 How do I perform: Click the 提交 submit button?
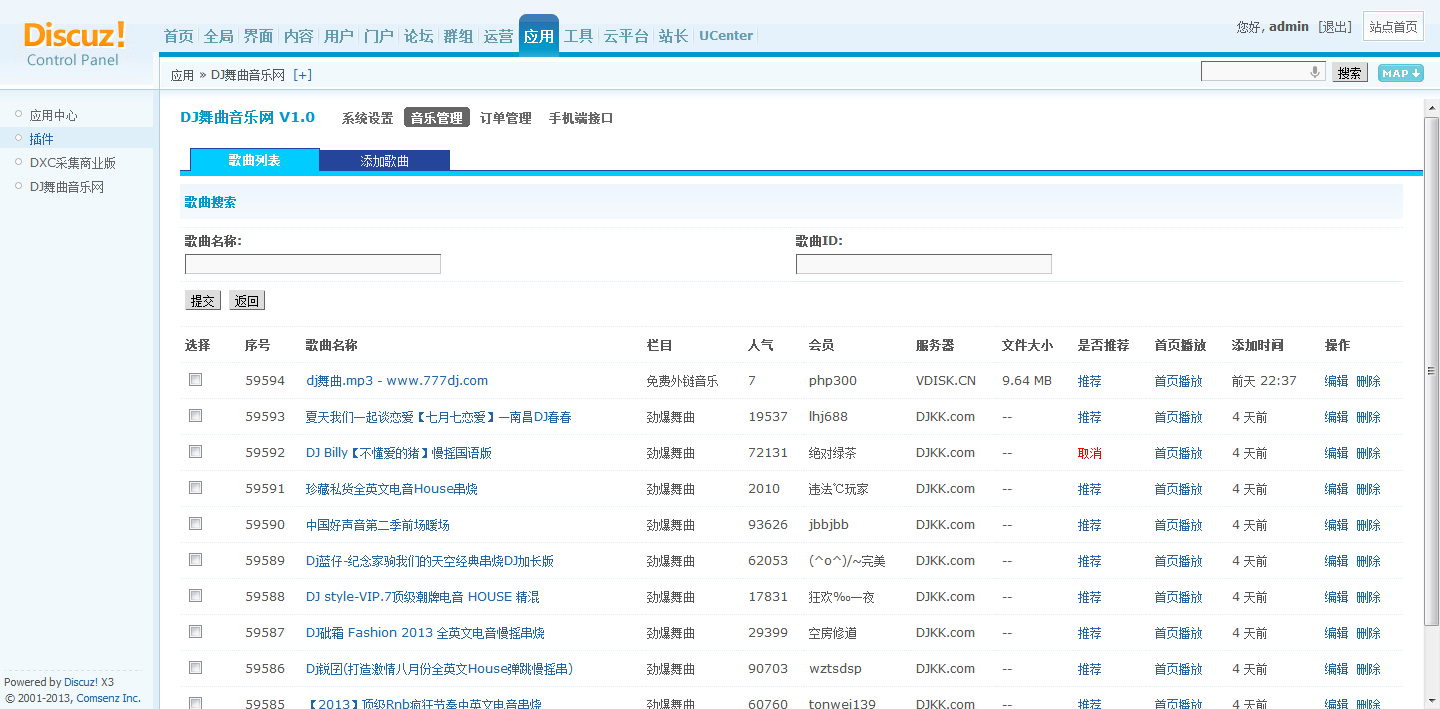(202, 300)
